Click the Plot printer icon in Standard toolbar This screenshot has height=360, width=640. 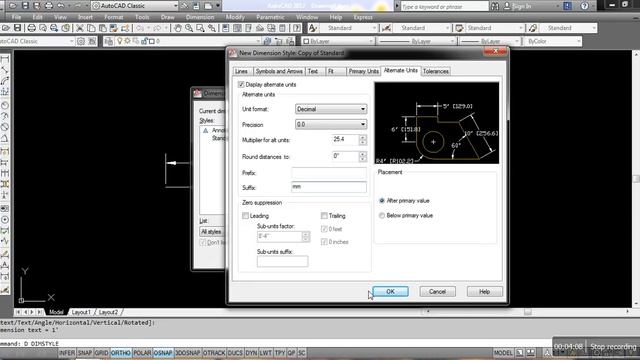click(x=31, y=28)
